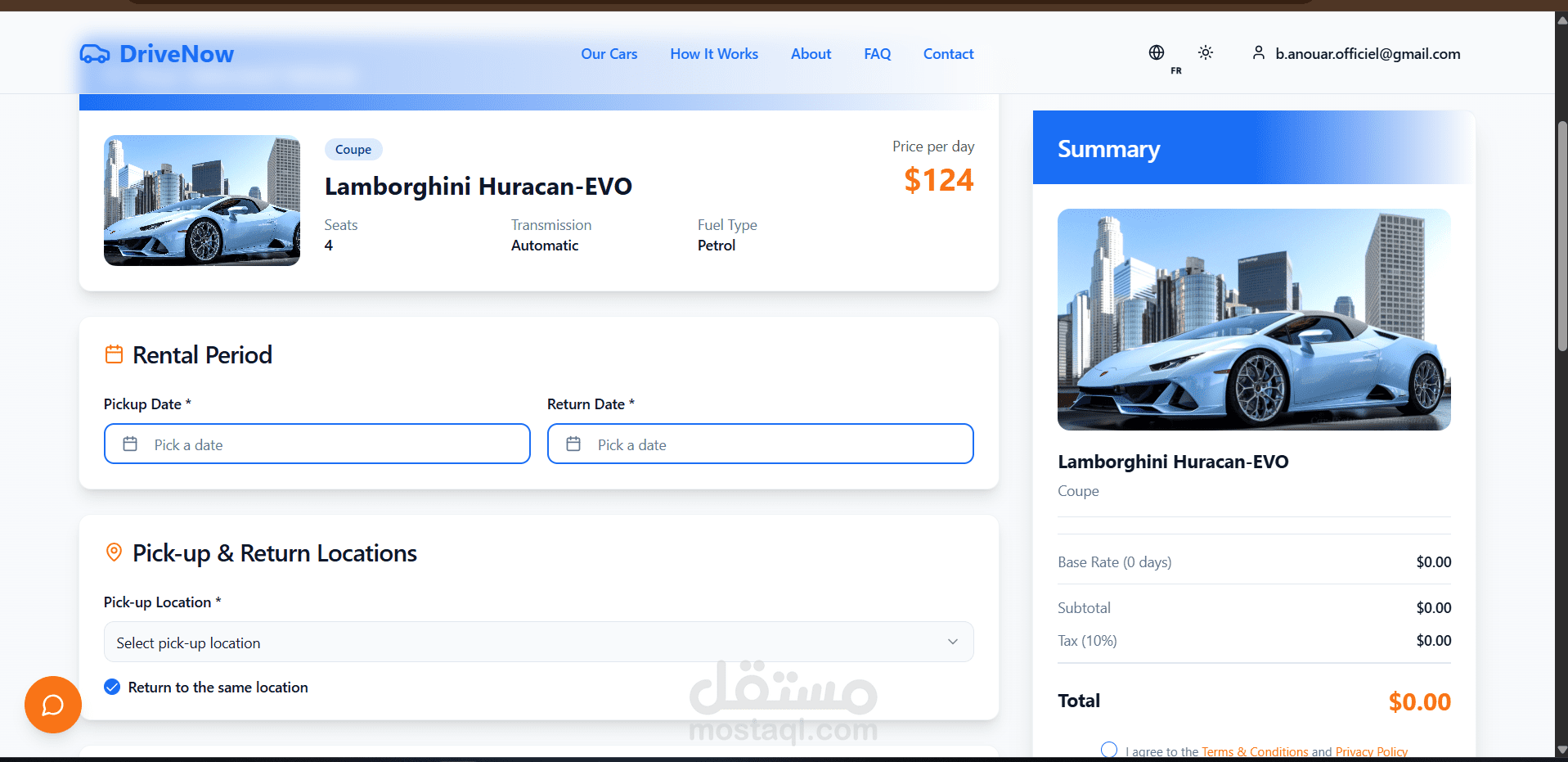1568x762 pixels.
Task: Click calendar icon in Return Date field
Action: click(573, 444)
